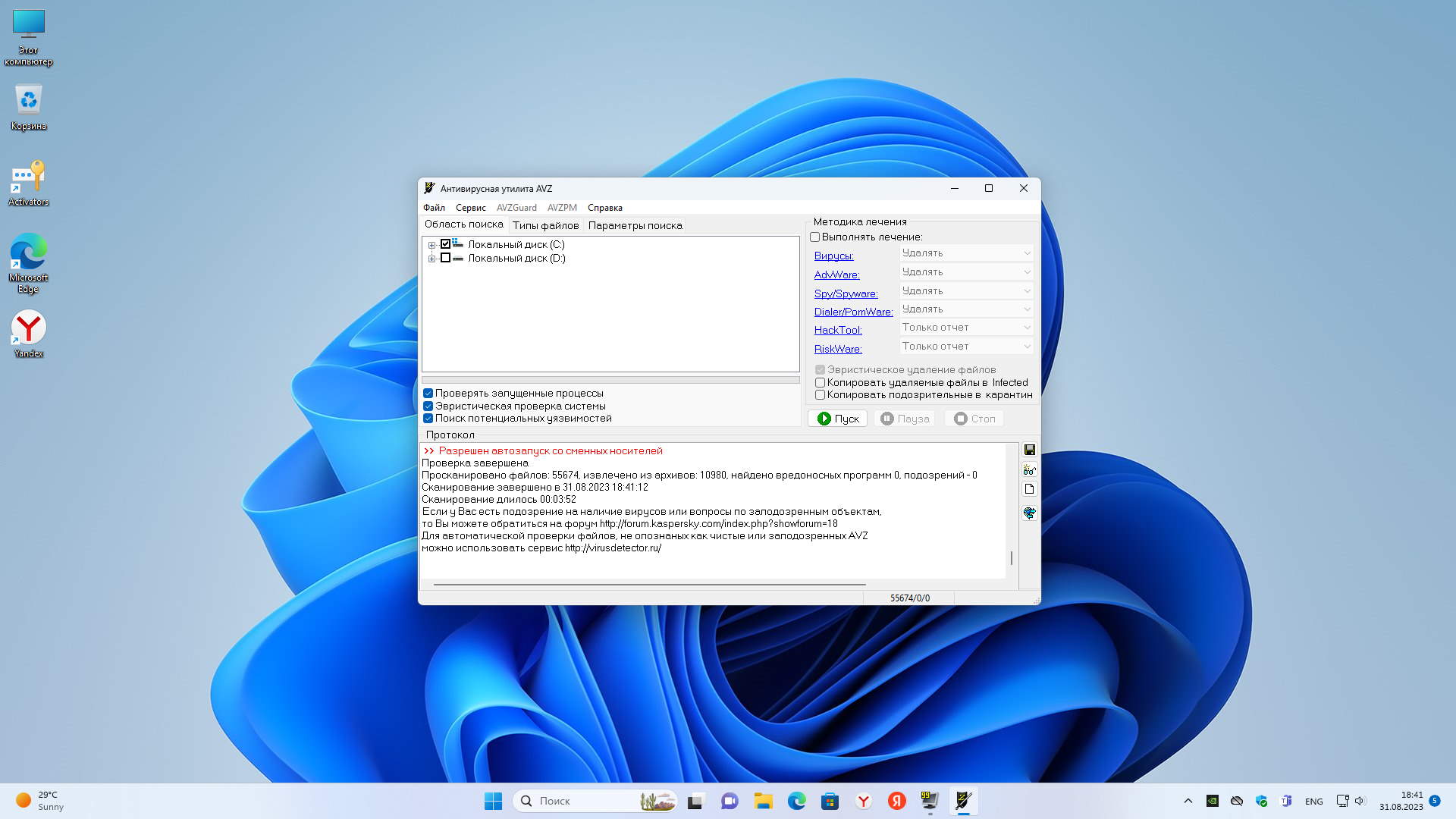This screenshot has height=819, width=1456.
Task: Open the Сервис menu
Action: 470,208
